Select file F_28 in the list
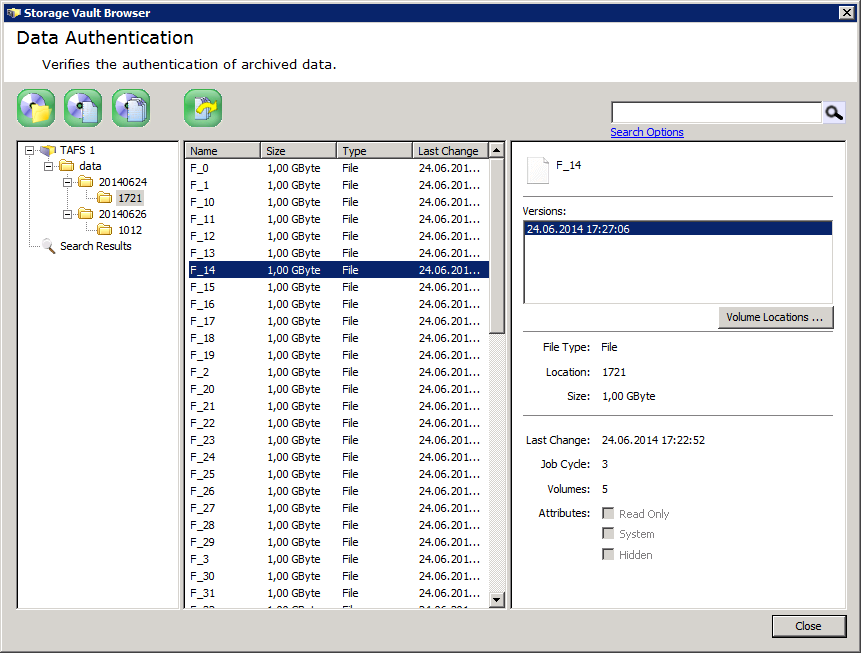 tap(337, 526)
